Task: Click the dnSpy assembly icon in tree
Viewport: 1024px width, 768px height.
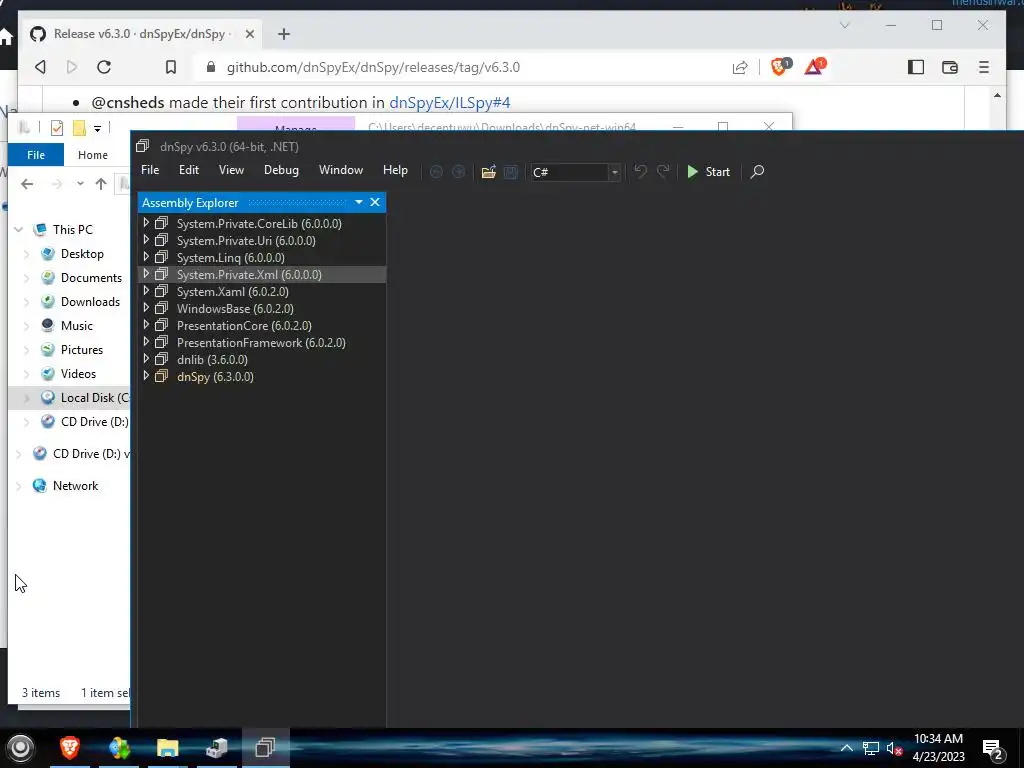Action: click(x=161, y=376)
